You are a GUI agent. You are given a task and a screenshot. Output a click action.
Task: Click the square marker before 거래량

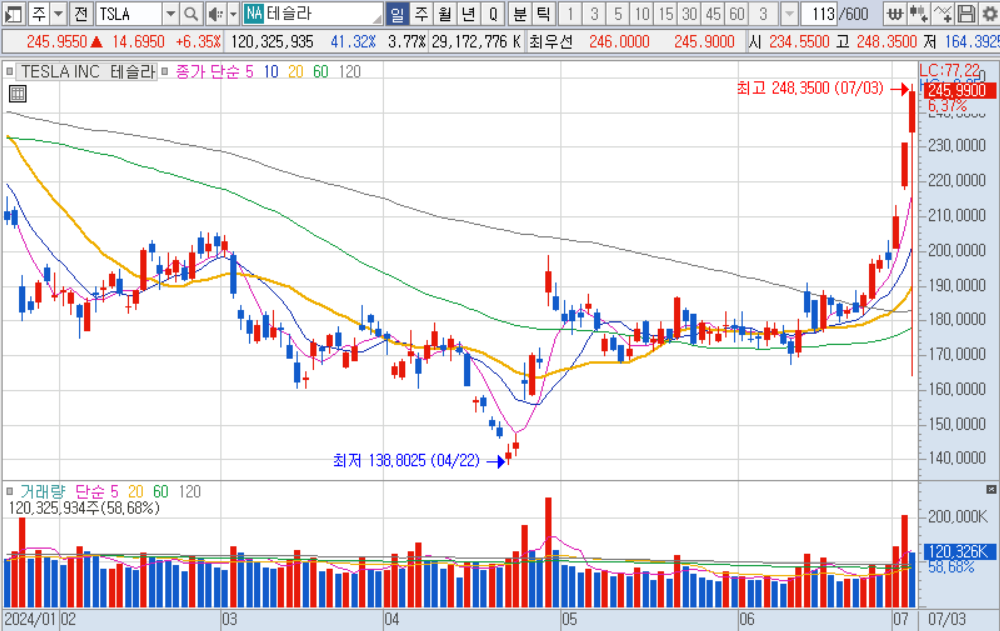(9, 491)
